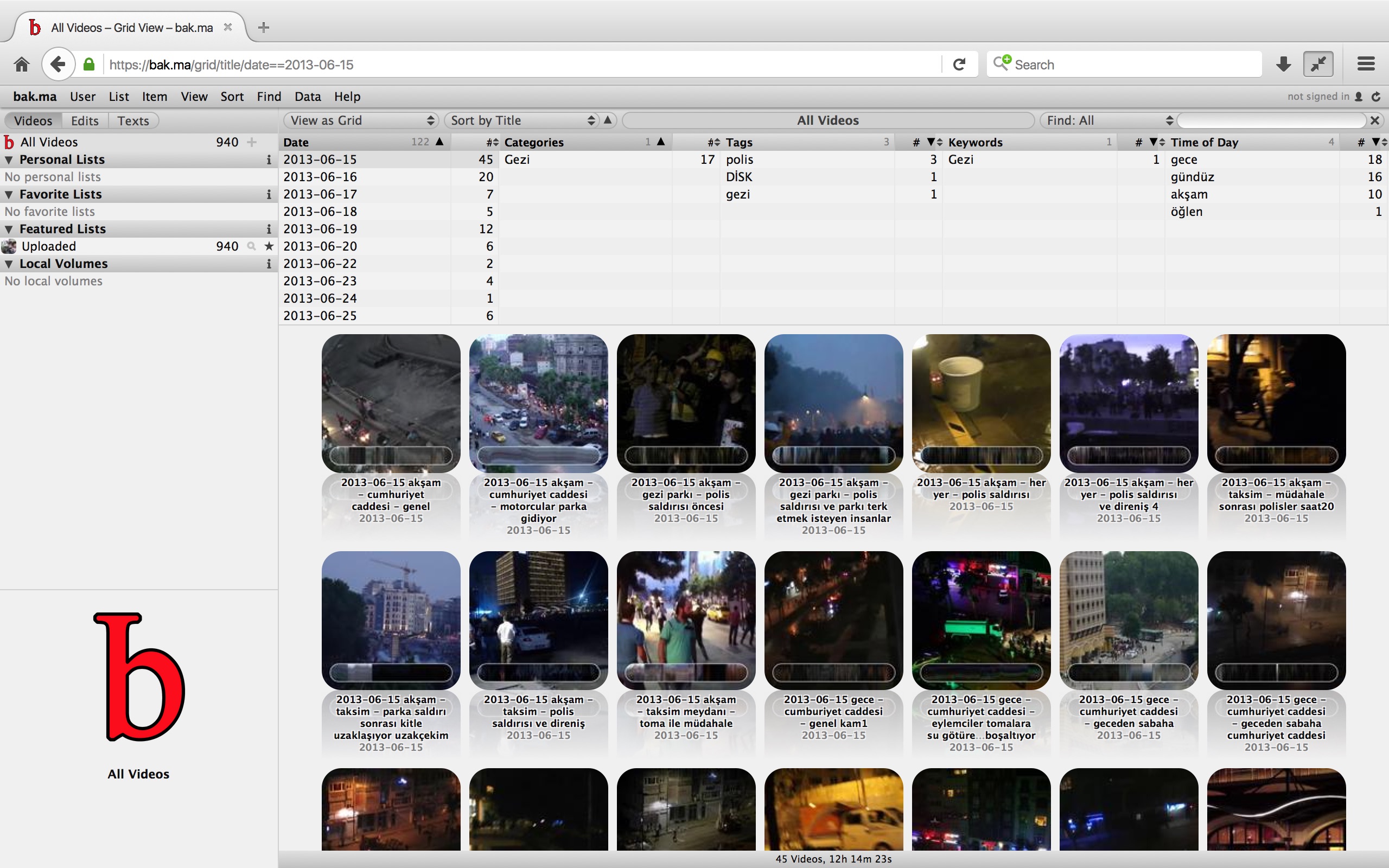Click the browser home icon

(22, 65)
